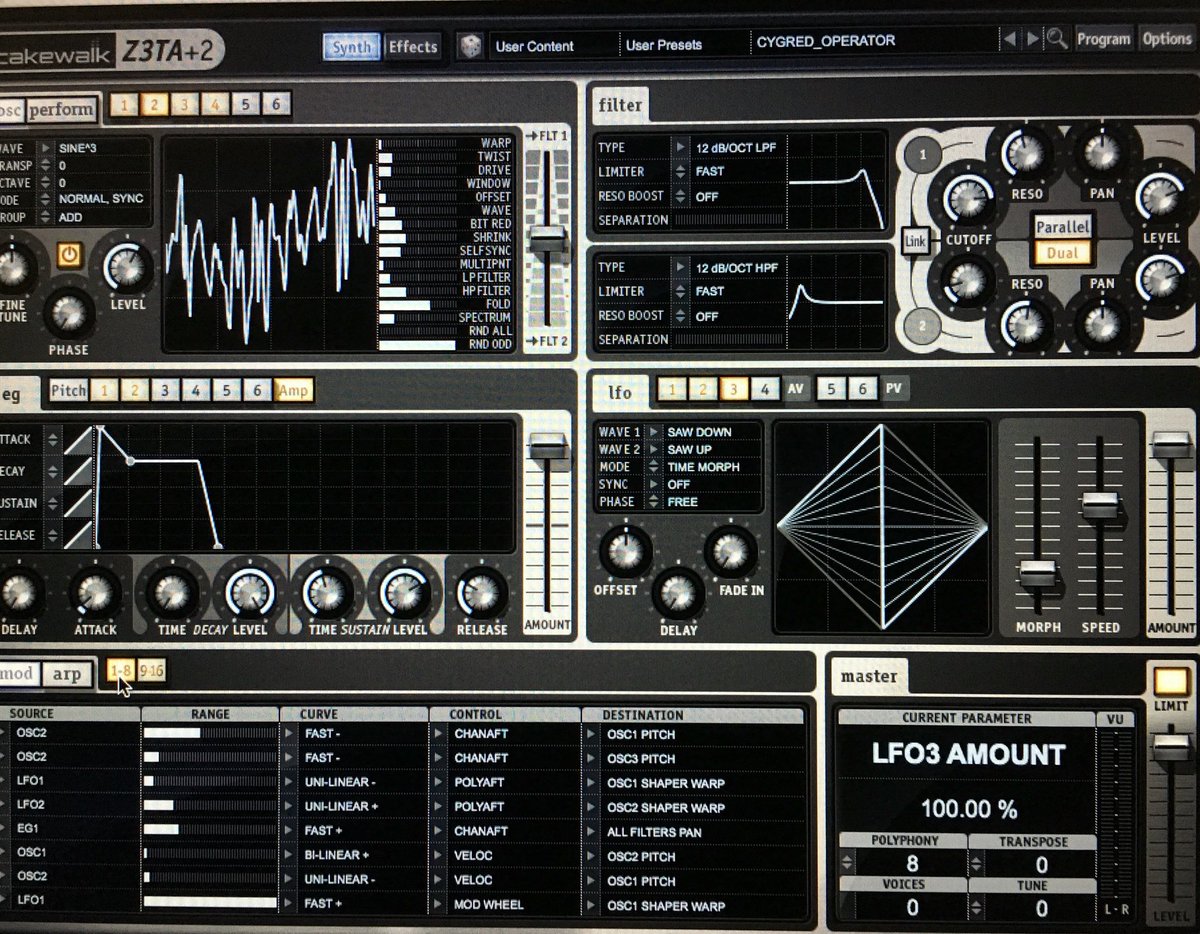
Task: Select LFO 4 button
Action: pyautogui.click(x=764, y=391)
